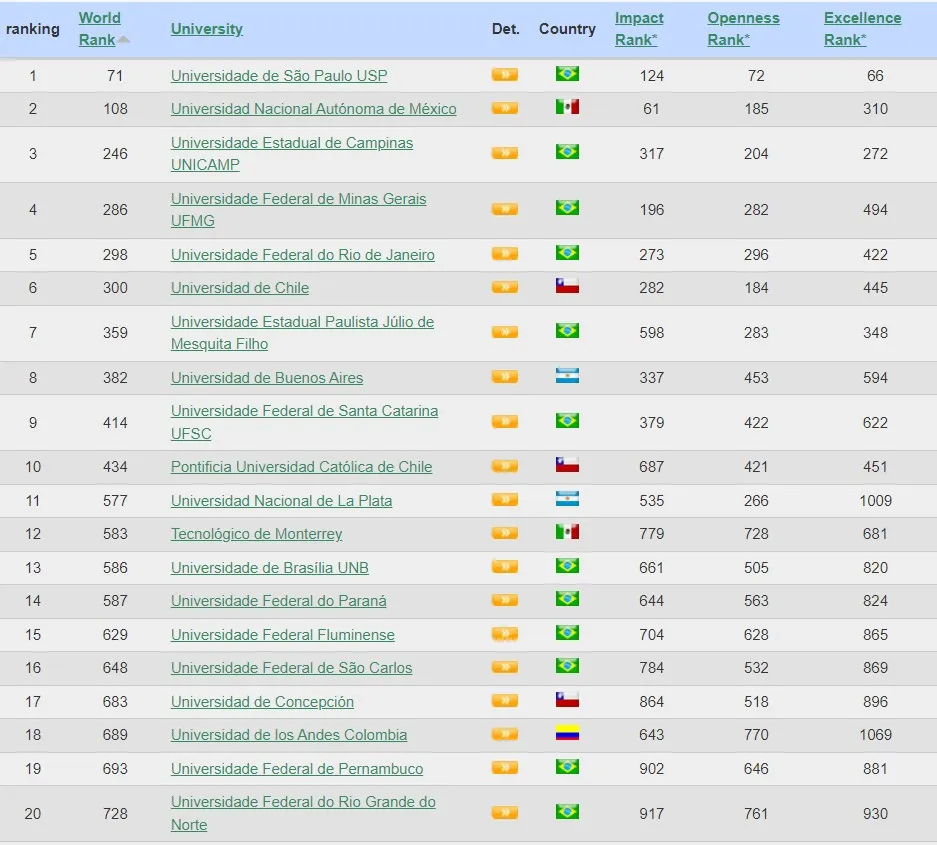
Task: Open details icon for Universidad de Chile
Action: tap(505, 287)
